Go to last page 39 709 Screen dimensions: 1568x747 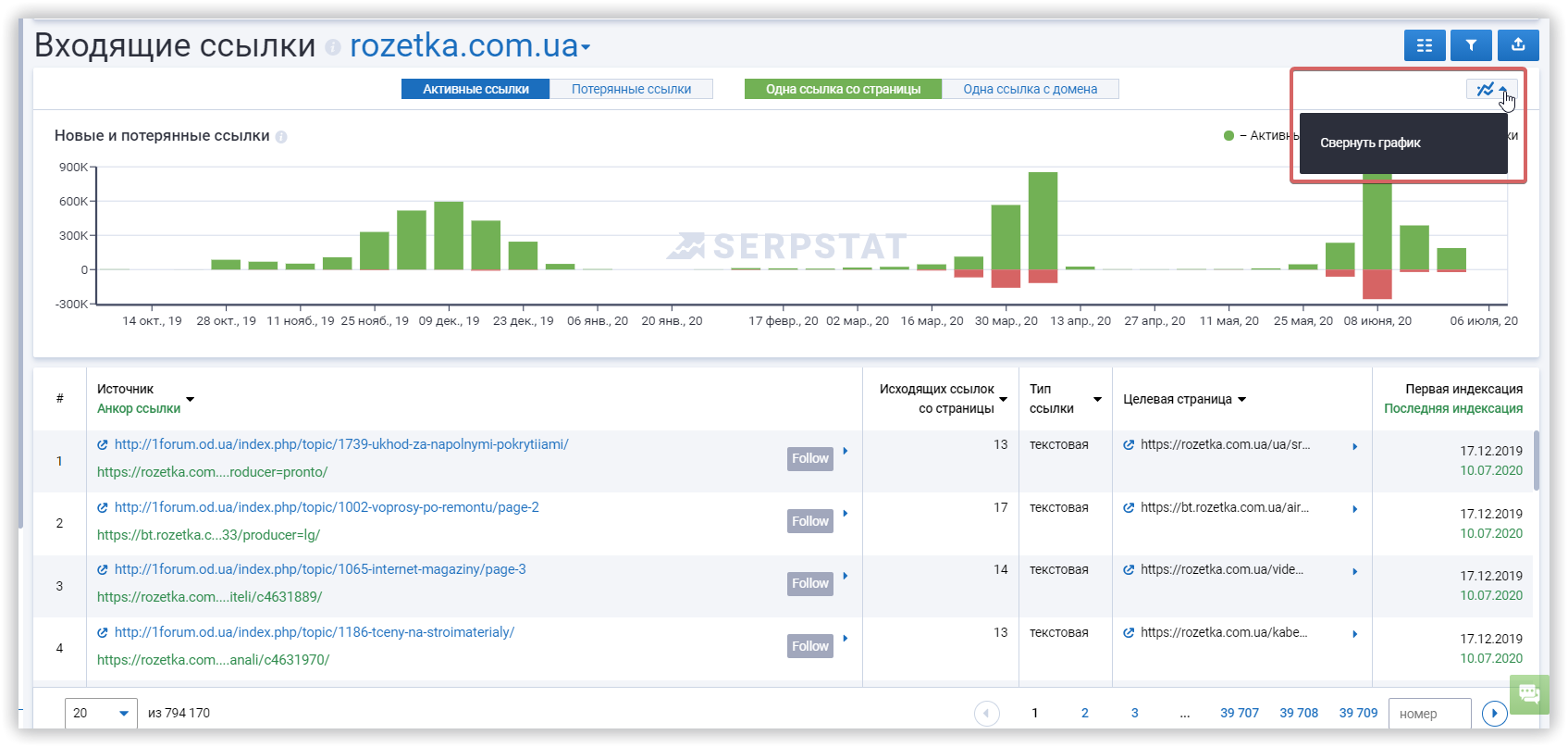pyautogui.click(x=1358, y=713)
